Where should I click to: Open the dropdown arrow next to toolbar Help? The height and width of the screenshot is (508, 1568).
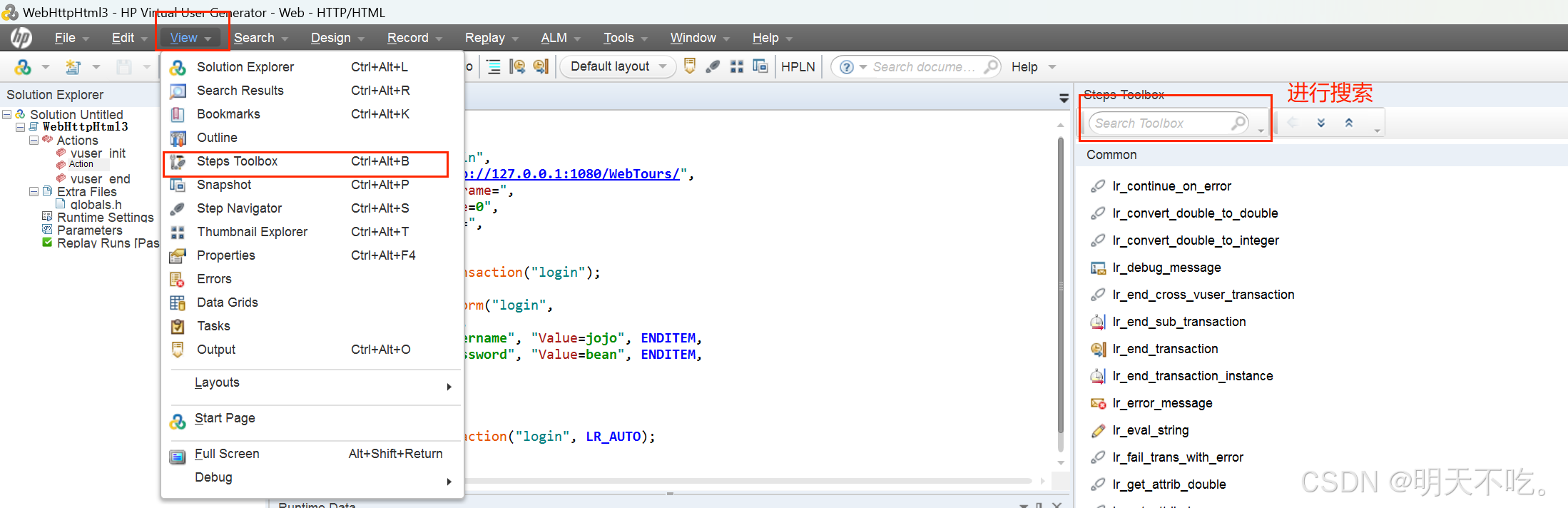pyautogui.click(x=1052, y=67)
